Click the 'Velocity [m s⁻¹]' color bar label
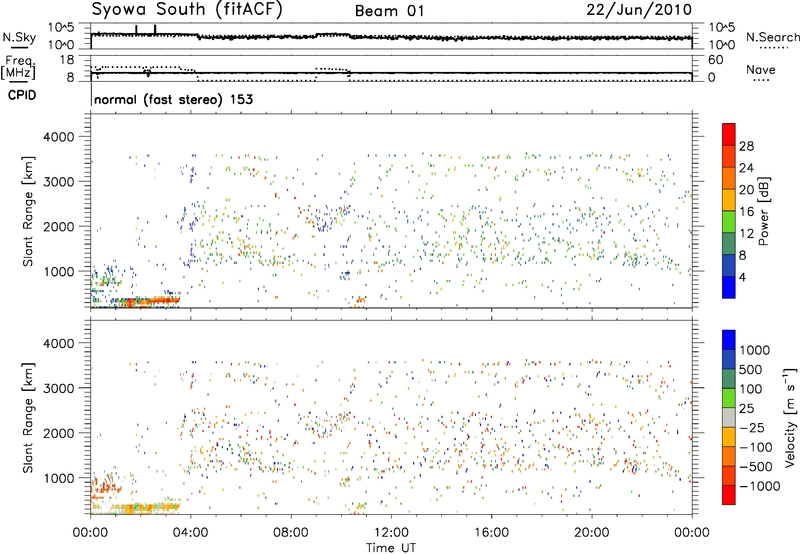 click(790, 417)
